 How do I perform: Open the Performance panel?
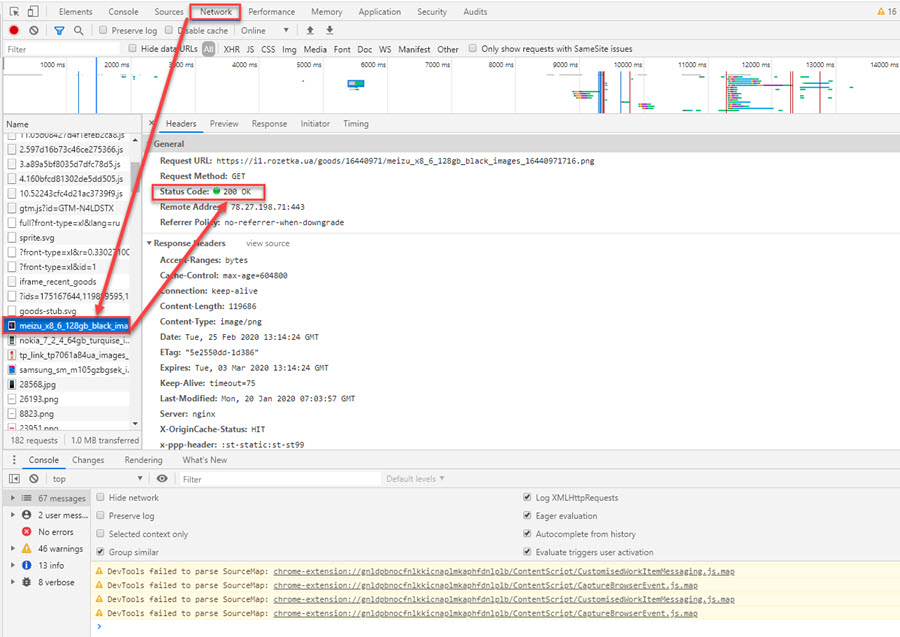271,11
